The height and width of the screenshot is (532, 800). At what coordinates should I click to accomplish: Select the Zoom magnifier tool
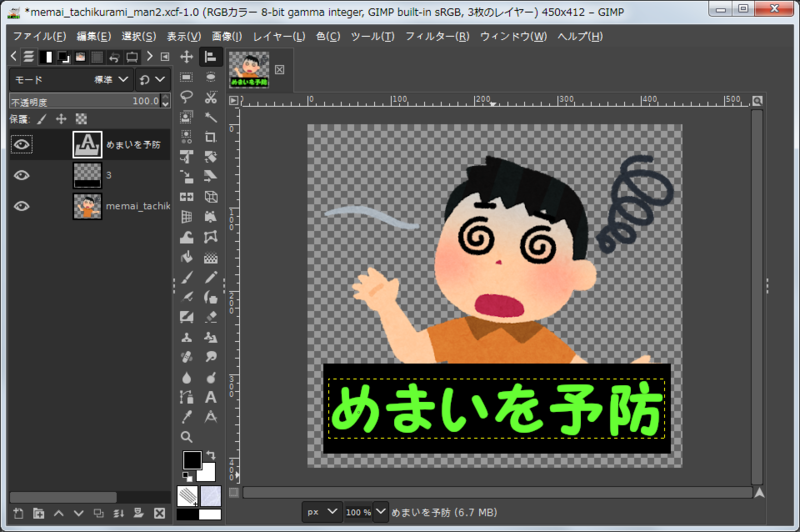pos(186,437)
